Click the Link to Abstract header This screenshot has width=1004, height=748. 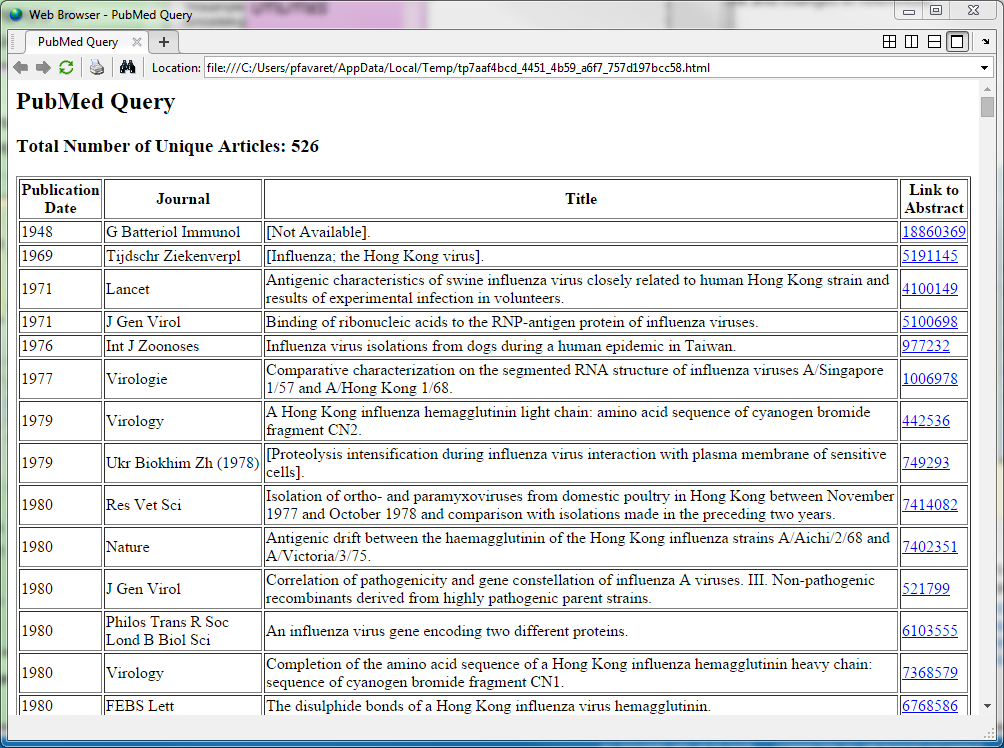pos(934,199)
